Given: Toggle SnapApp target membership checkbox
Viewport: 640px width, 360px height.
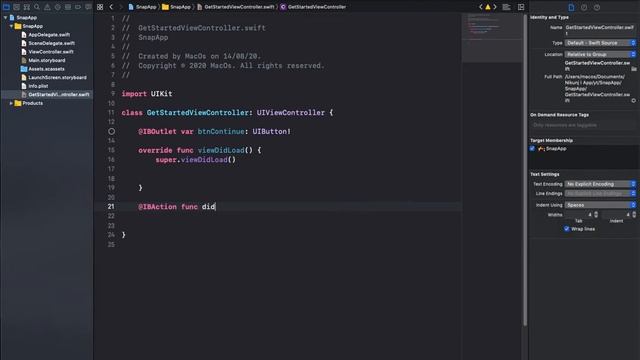Looking at the screenshot, I should click(532, 149).
